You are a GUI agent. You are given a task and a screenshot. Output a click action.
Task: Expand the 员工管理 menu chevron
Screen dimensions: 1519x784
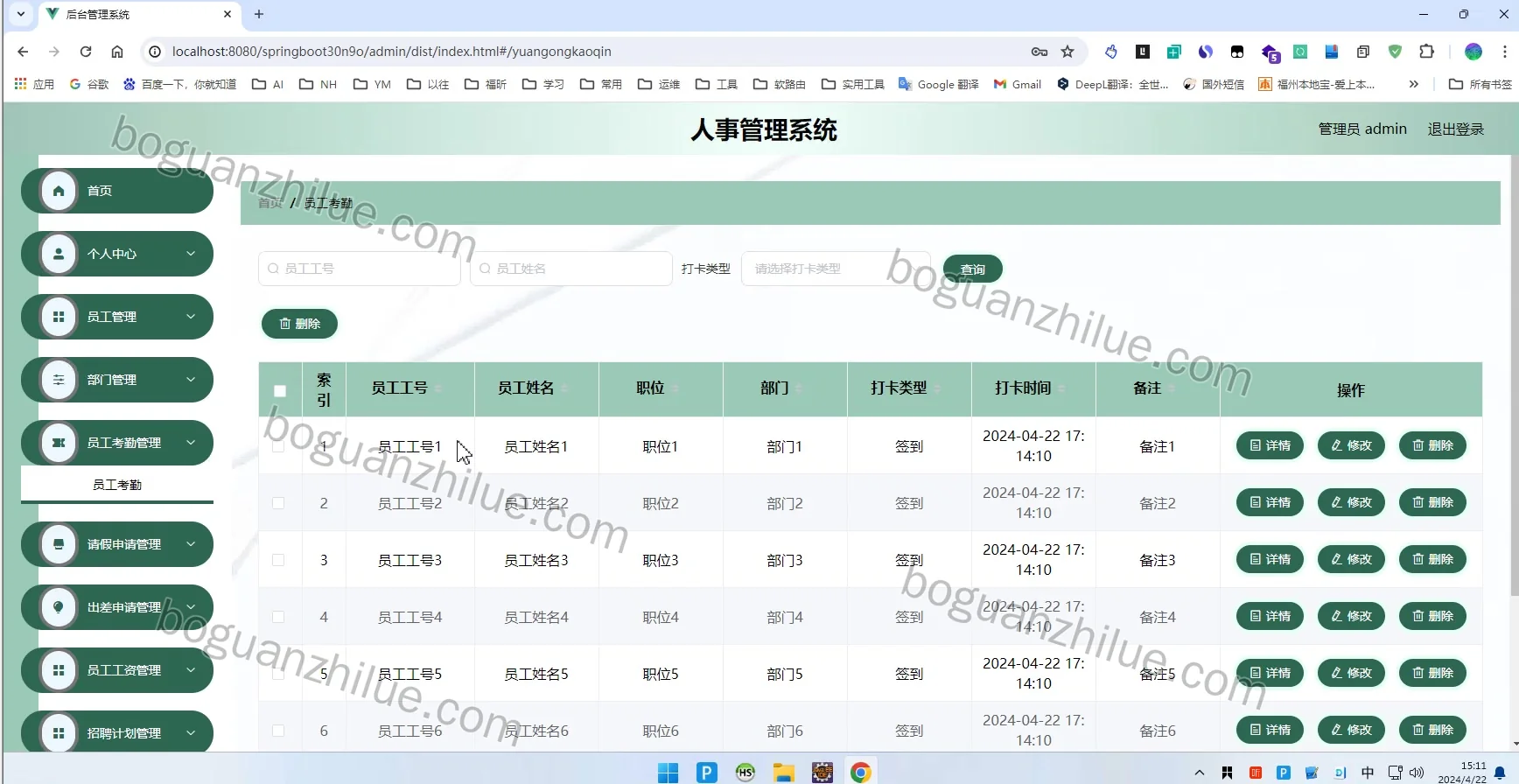pos(191,317)
